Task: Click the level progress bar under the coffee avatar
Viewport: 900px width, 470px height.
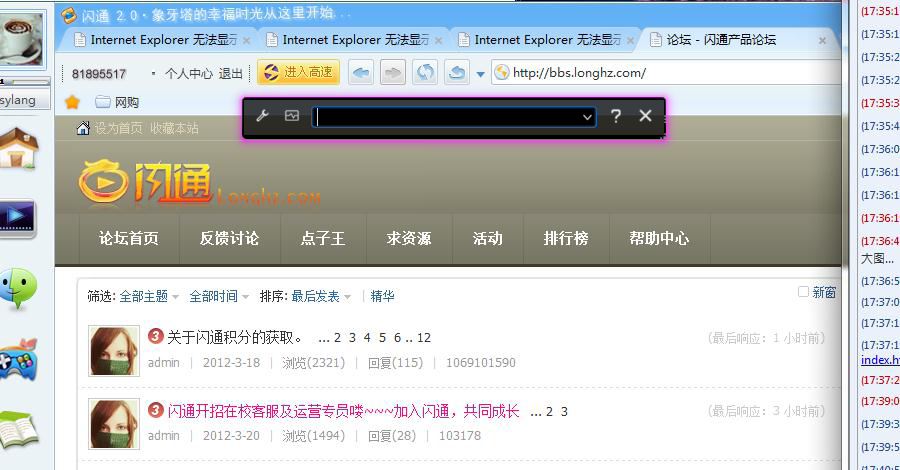Action: coord(25,82)
